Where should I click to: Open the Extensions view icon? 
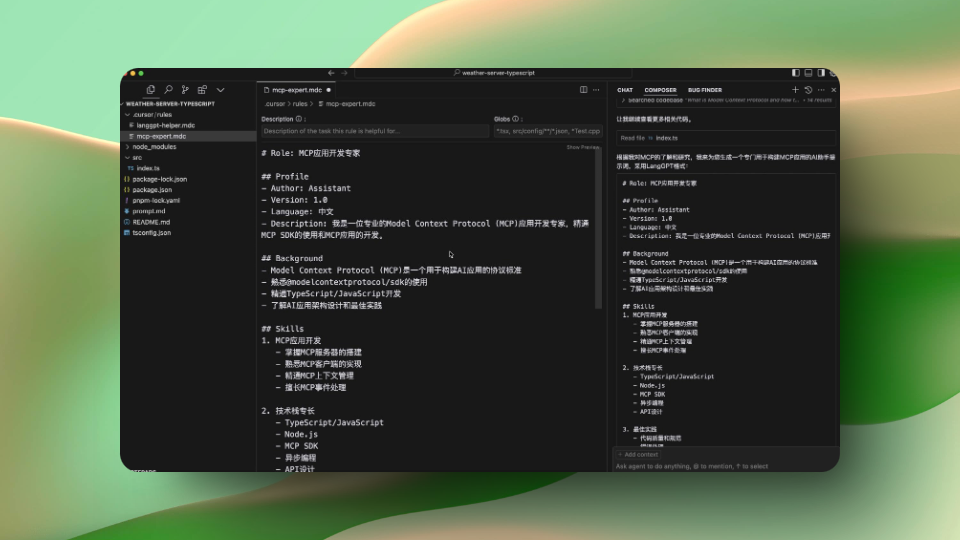point(202,90)
